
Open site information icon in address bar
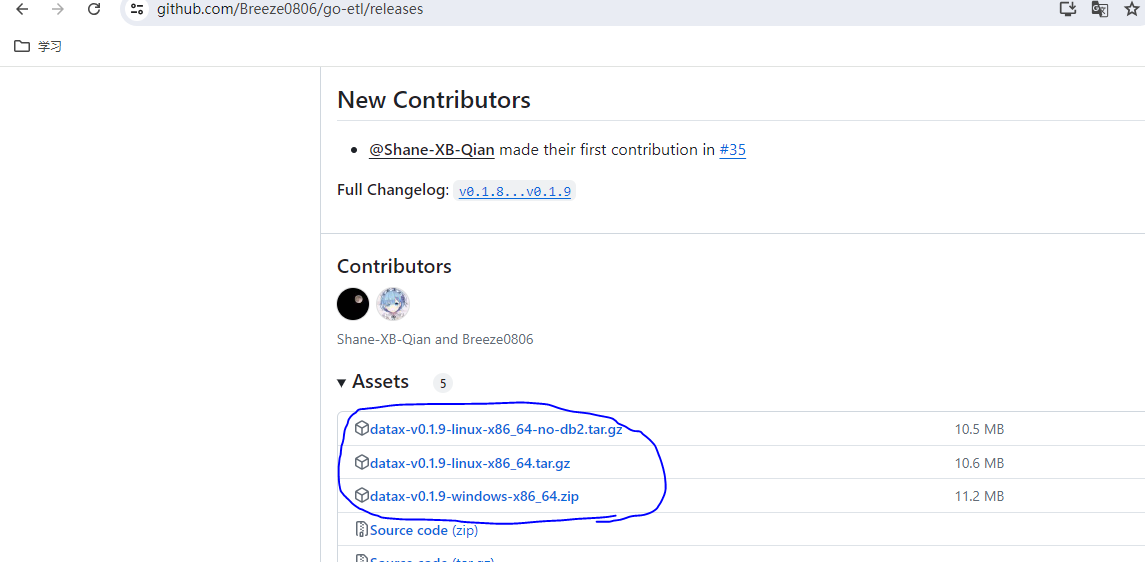137,9
